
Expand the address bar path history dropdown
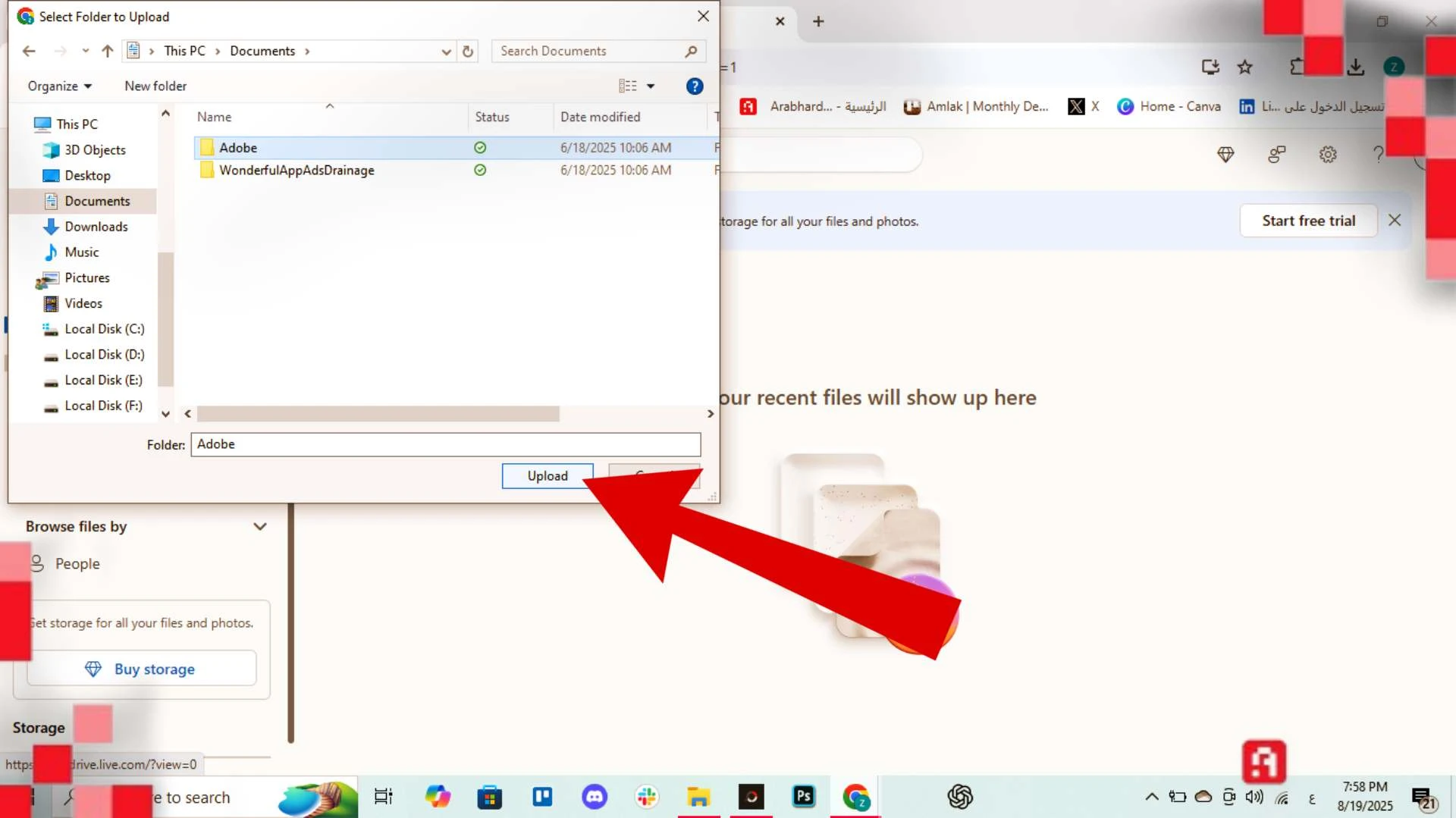pyautogui.click(x=446, y=52)
